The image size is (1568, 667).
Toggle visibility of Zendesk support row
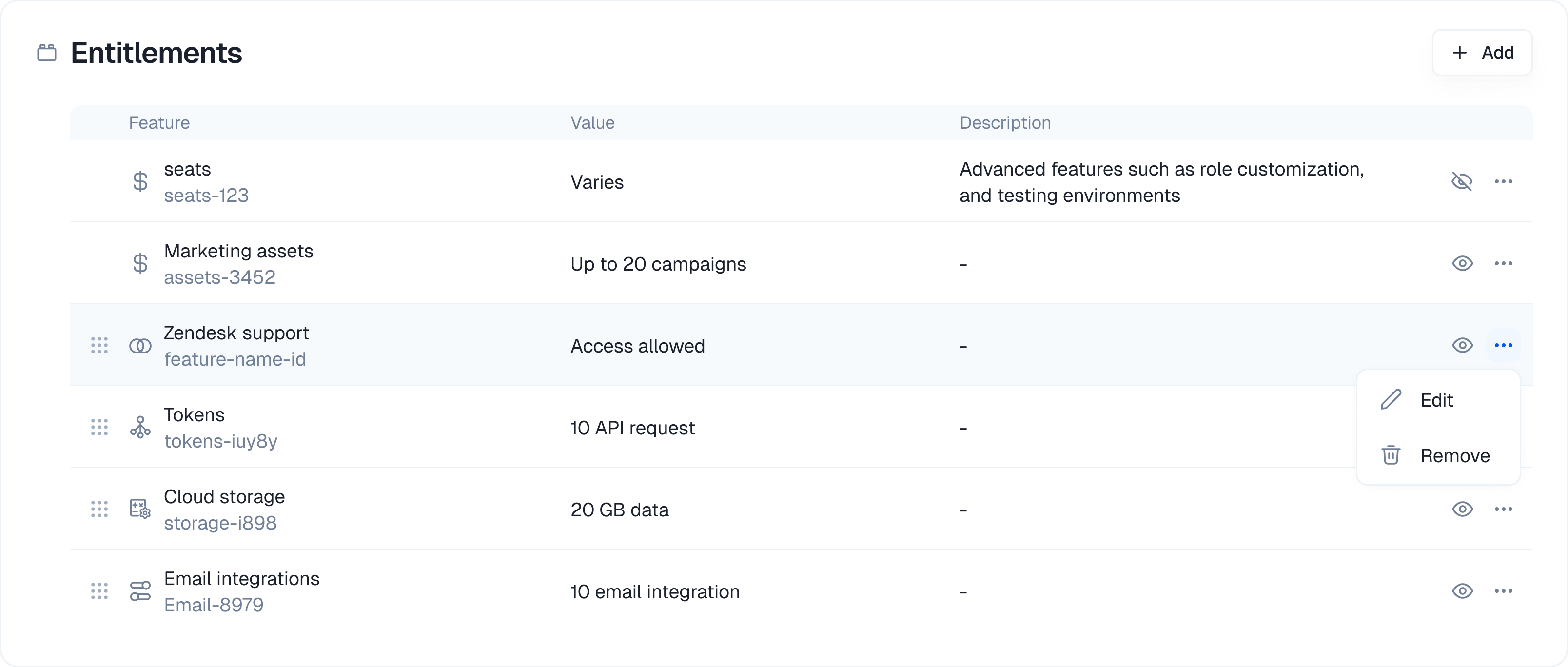(x=1462, y=346)
